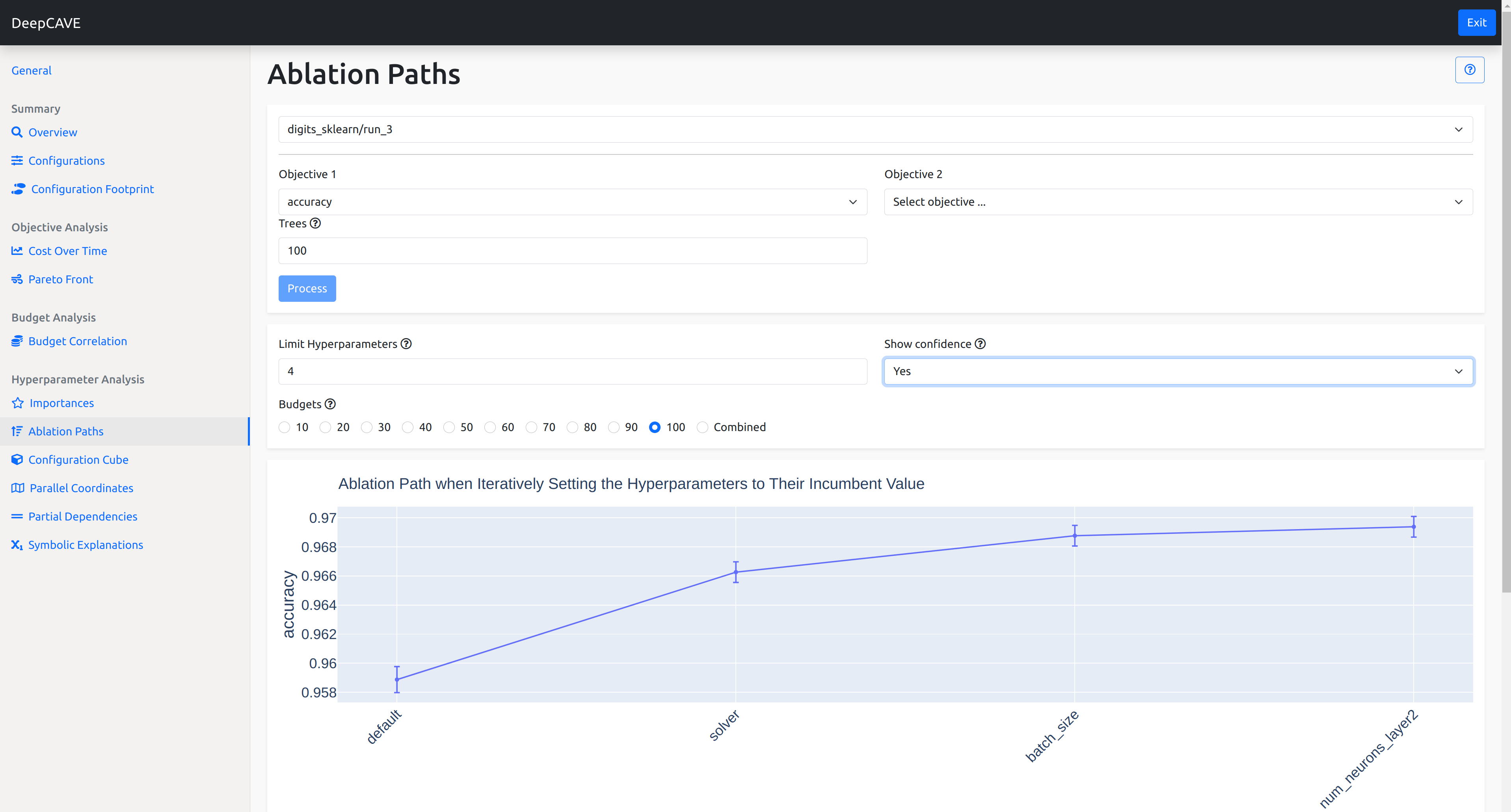
Task: Select budget 90 radio button
Action: (614, 427)
